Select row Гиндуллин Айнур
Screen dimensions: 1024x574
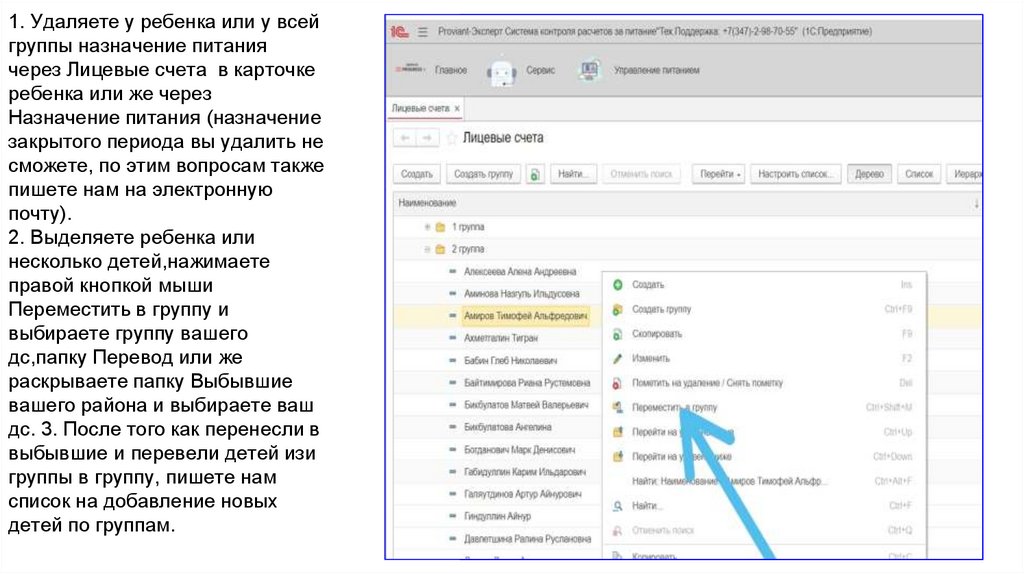coord(497,517)
